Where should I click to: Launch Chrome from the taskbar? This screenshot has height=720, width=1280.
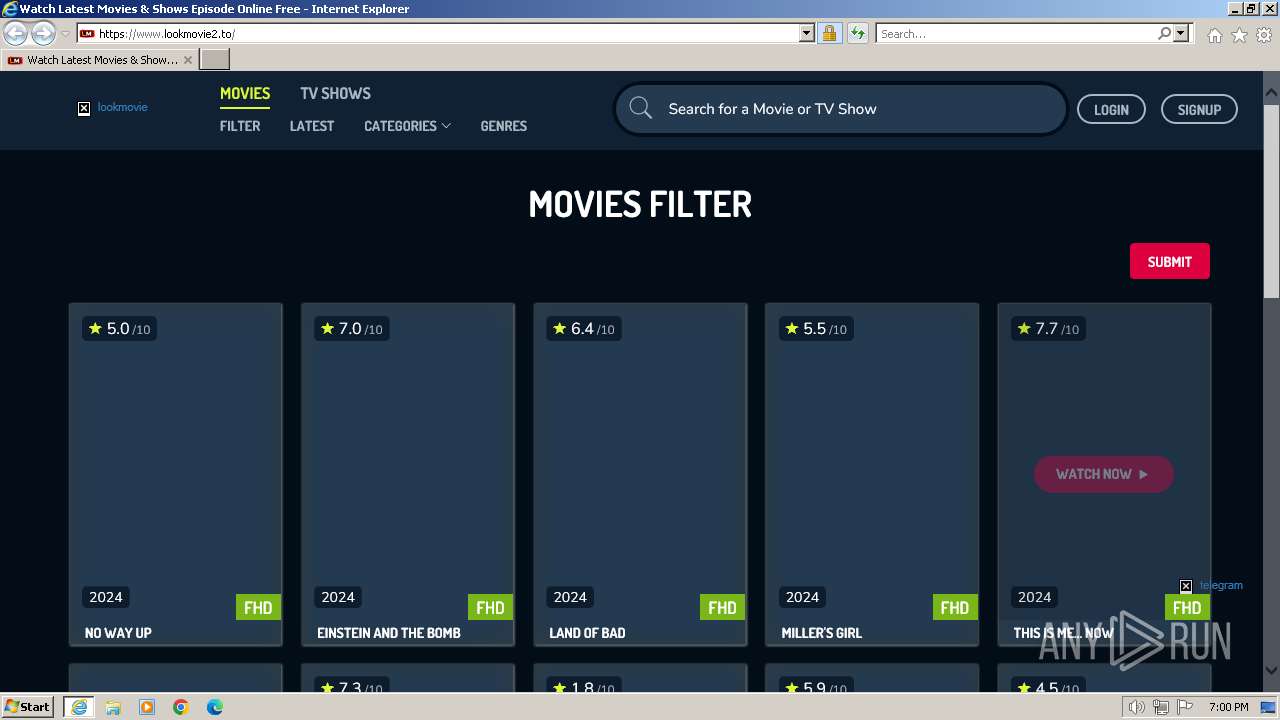click(x=181, y=707)
